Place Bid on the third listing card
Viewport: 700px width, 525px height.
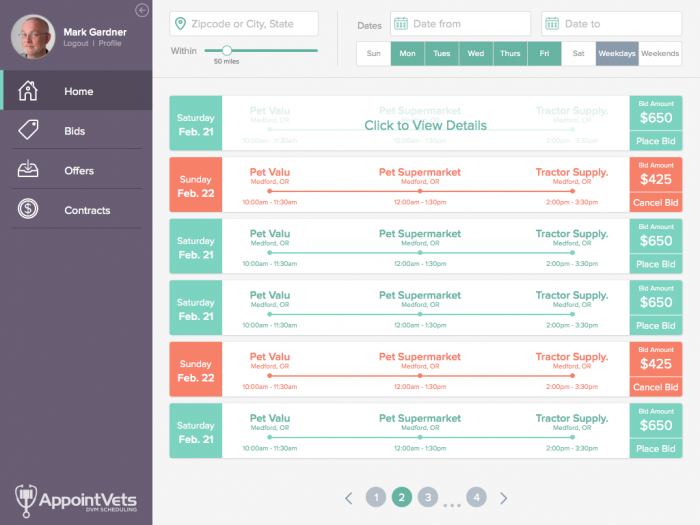[656, 264]
